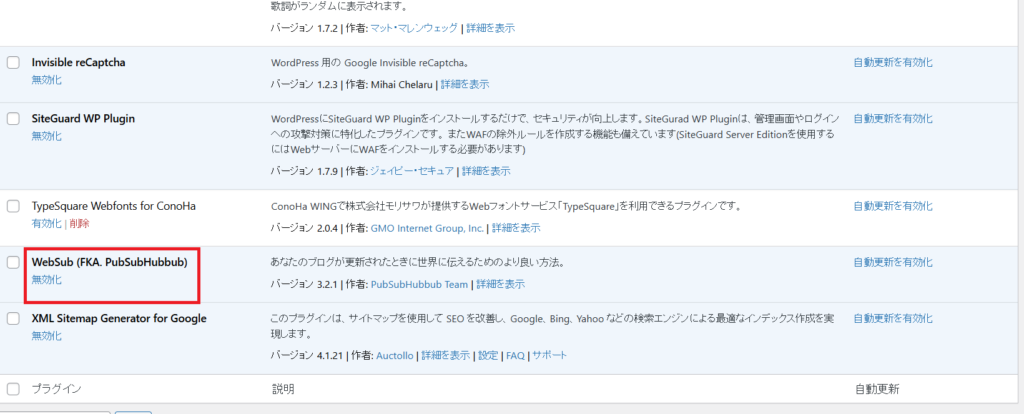Open 設定 for XML Sitemap Generator
Image resolution: width=1024 pixels, height=414 pixels.
coord(488,355)
